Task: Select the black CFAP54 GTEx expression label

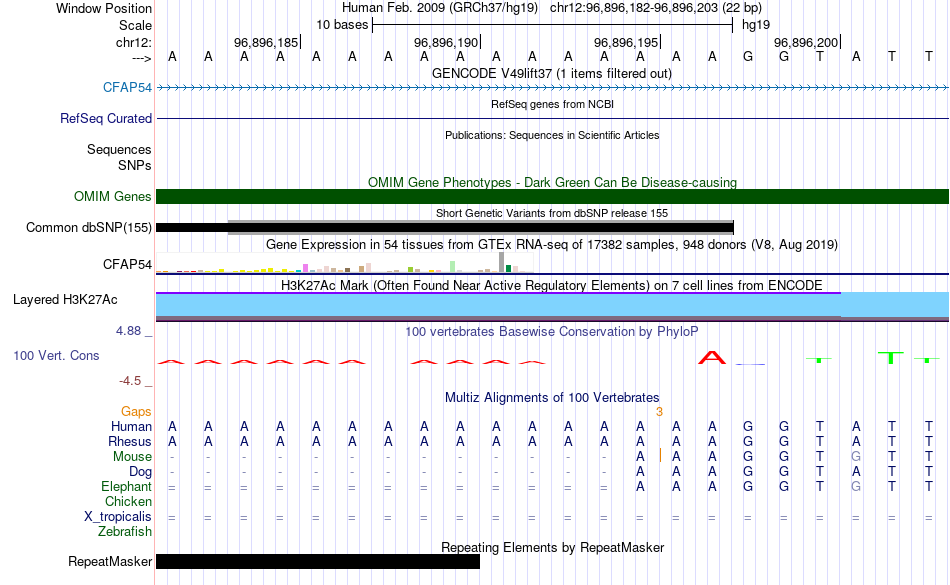Action: tap(127, 264)
